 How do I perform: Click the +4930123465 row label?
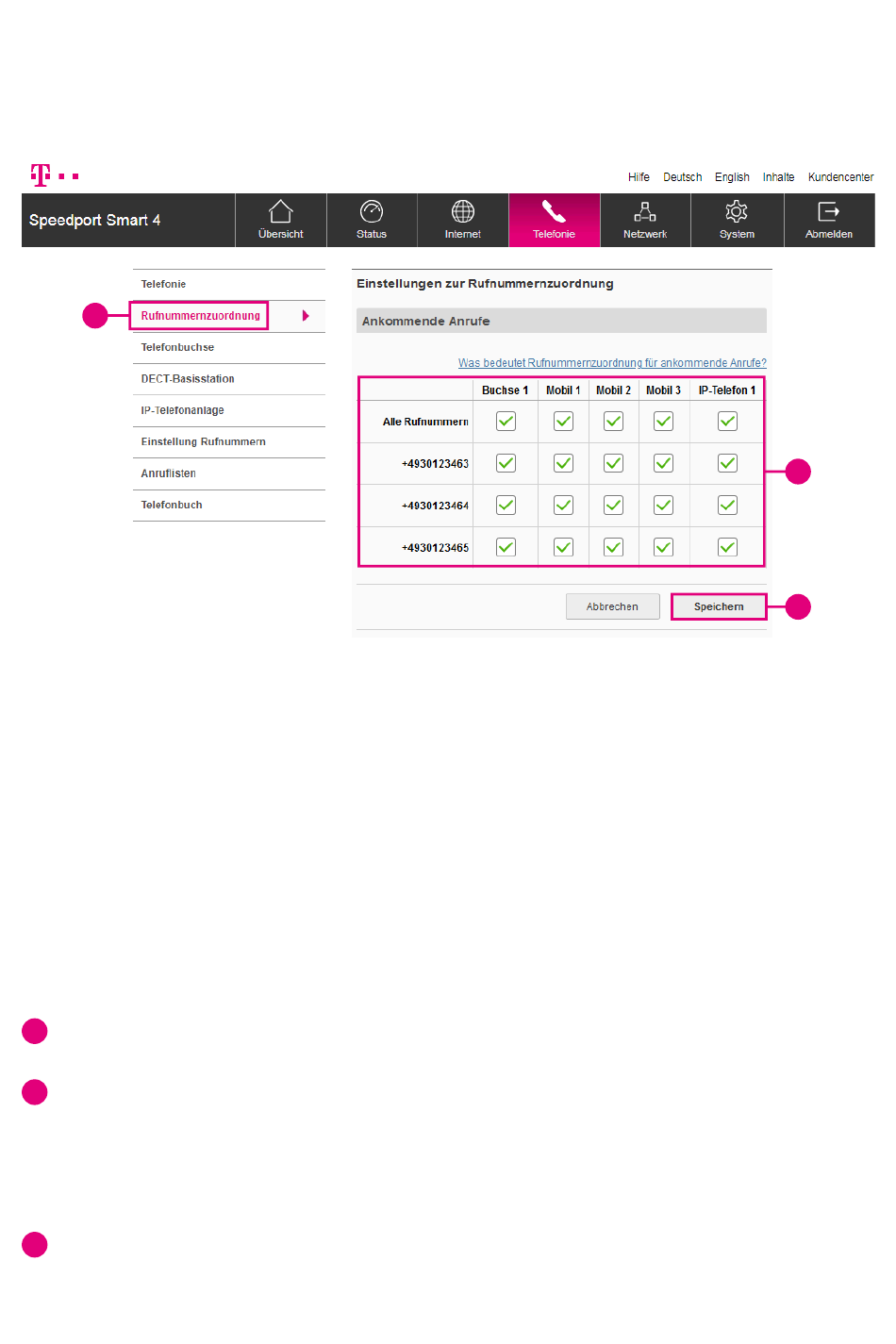[435, 548]
